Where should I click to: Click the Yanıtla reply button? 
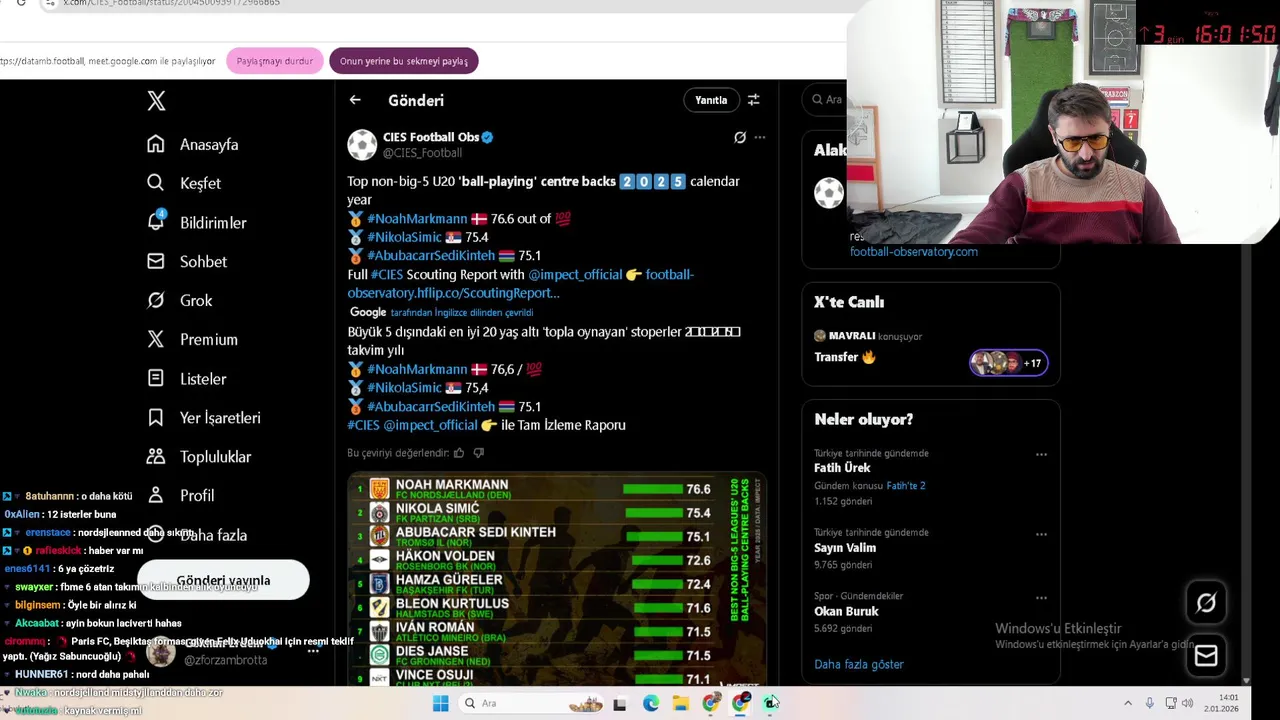pos(711,100)
